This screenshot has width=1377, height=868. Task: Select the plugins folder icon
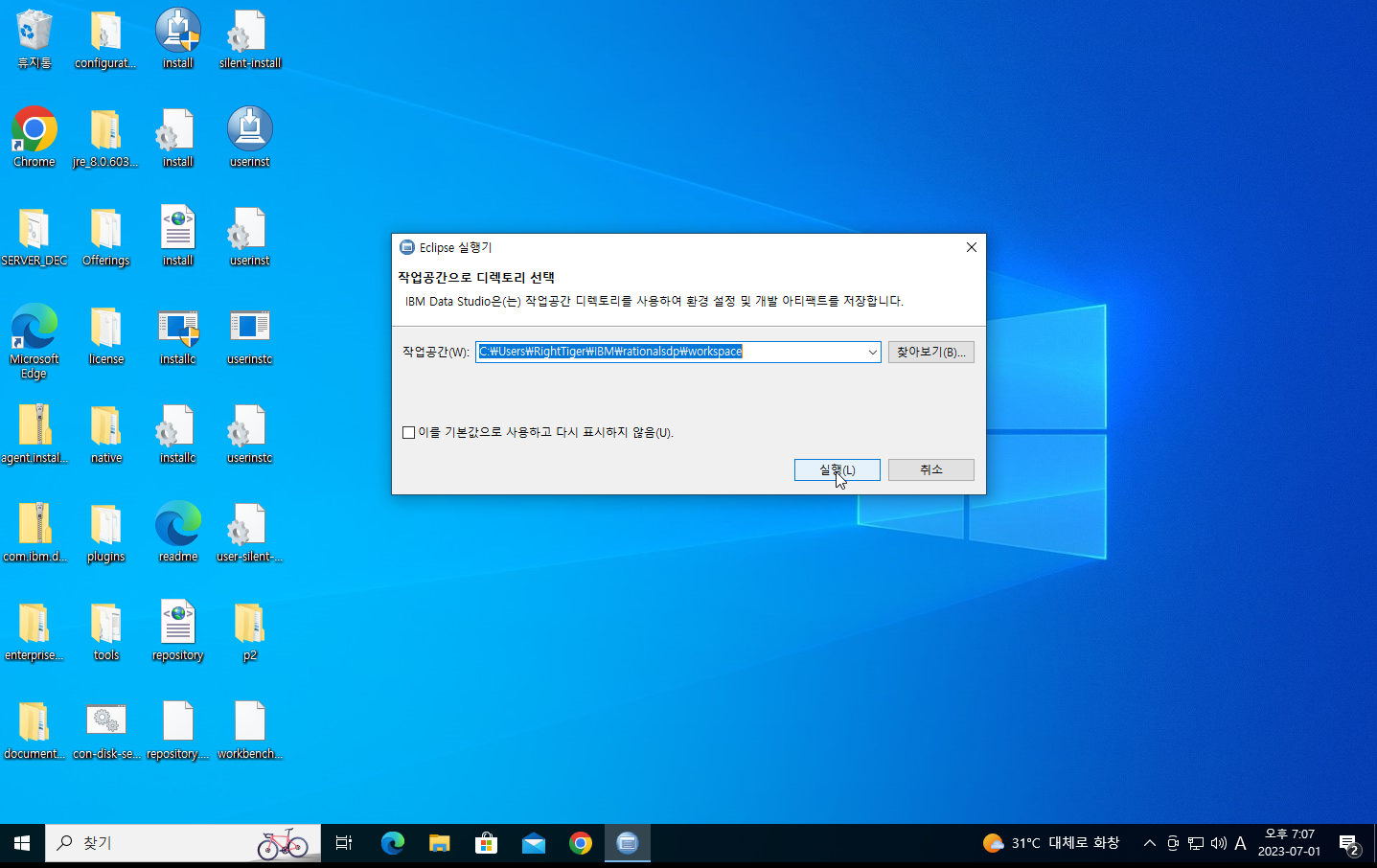(x=105, y=533)
